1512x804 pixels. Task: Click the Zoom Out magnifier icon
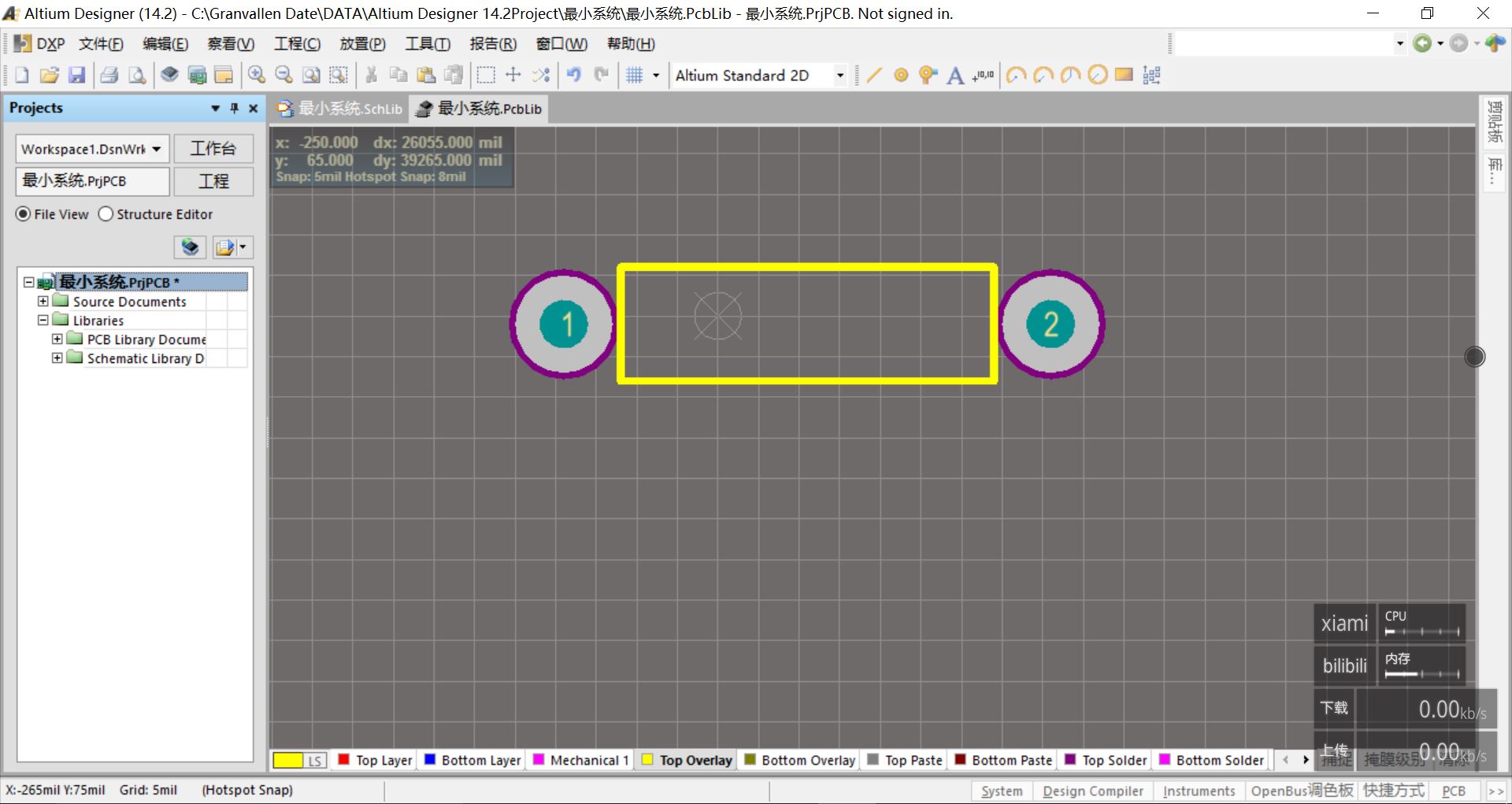(283, 75)
